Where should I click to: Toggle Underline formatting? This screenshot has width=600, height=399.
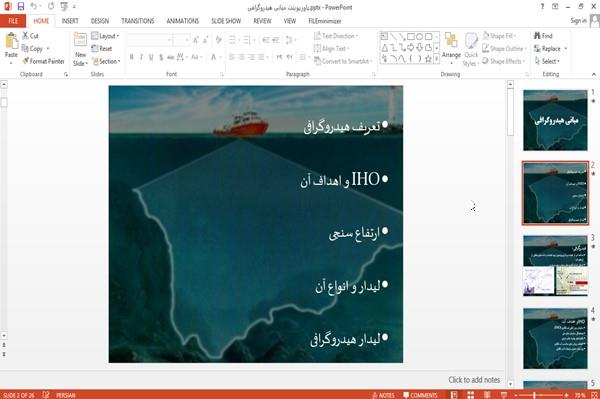pyautogui.click(x=151, y=57)
